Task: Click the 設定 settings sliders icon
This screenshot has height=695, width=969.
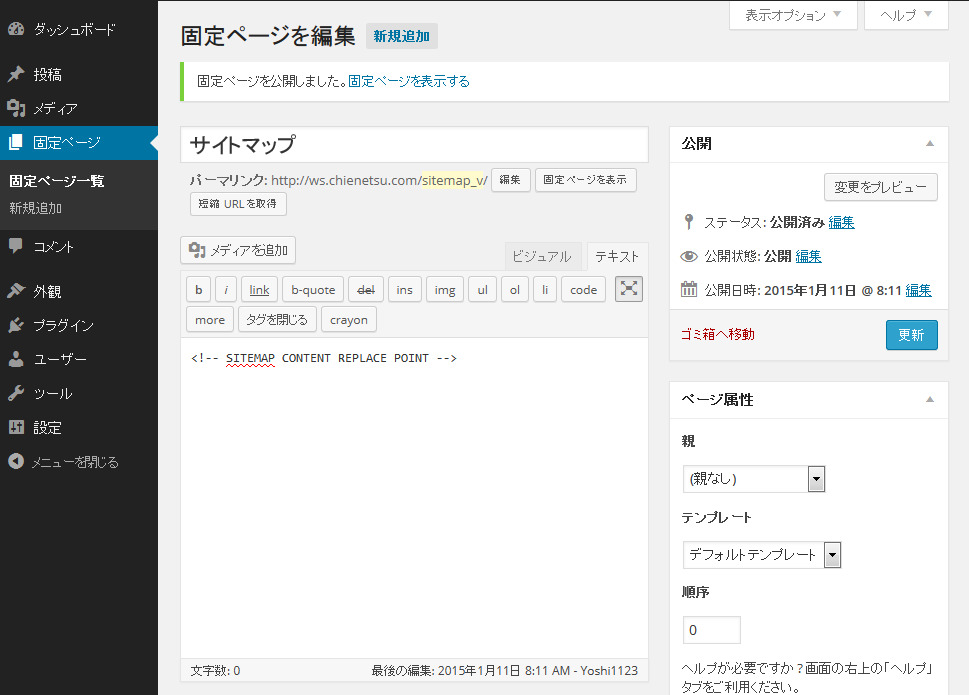Action: 16,427
